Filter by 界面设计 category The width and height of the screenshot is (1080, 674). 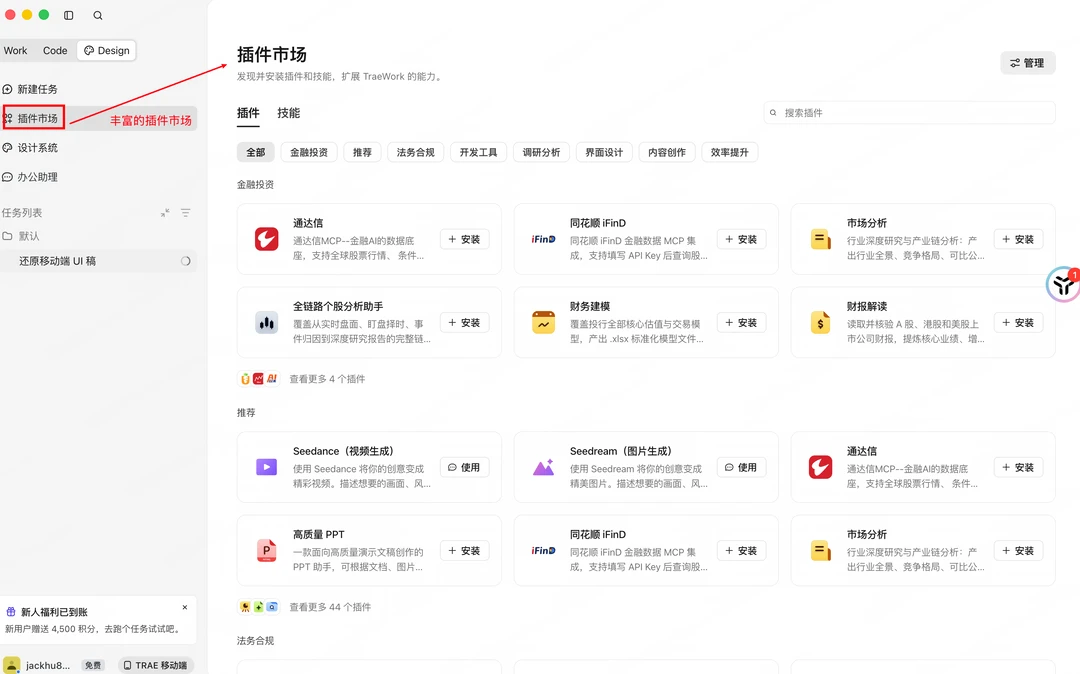[604, 152]
